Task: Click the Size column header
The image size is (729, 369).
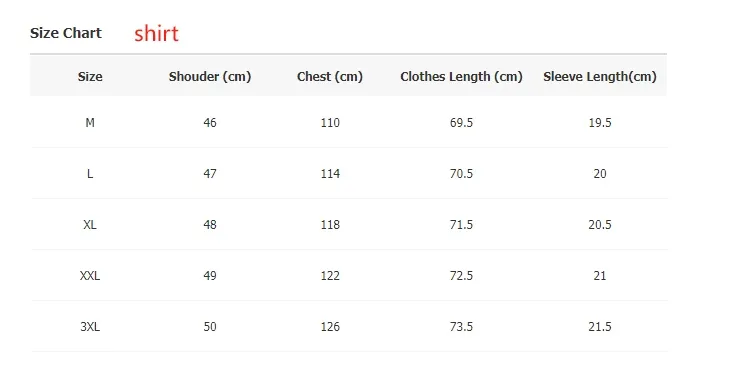Action: coord(90,76)
